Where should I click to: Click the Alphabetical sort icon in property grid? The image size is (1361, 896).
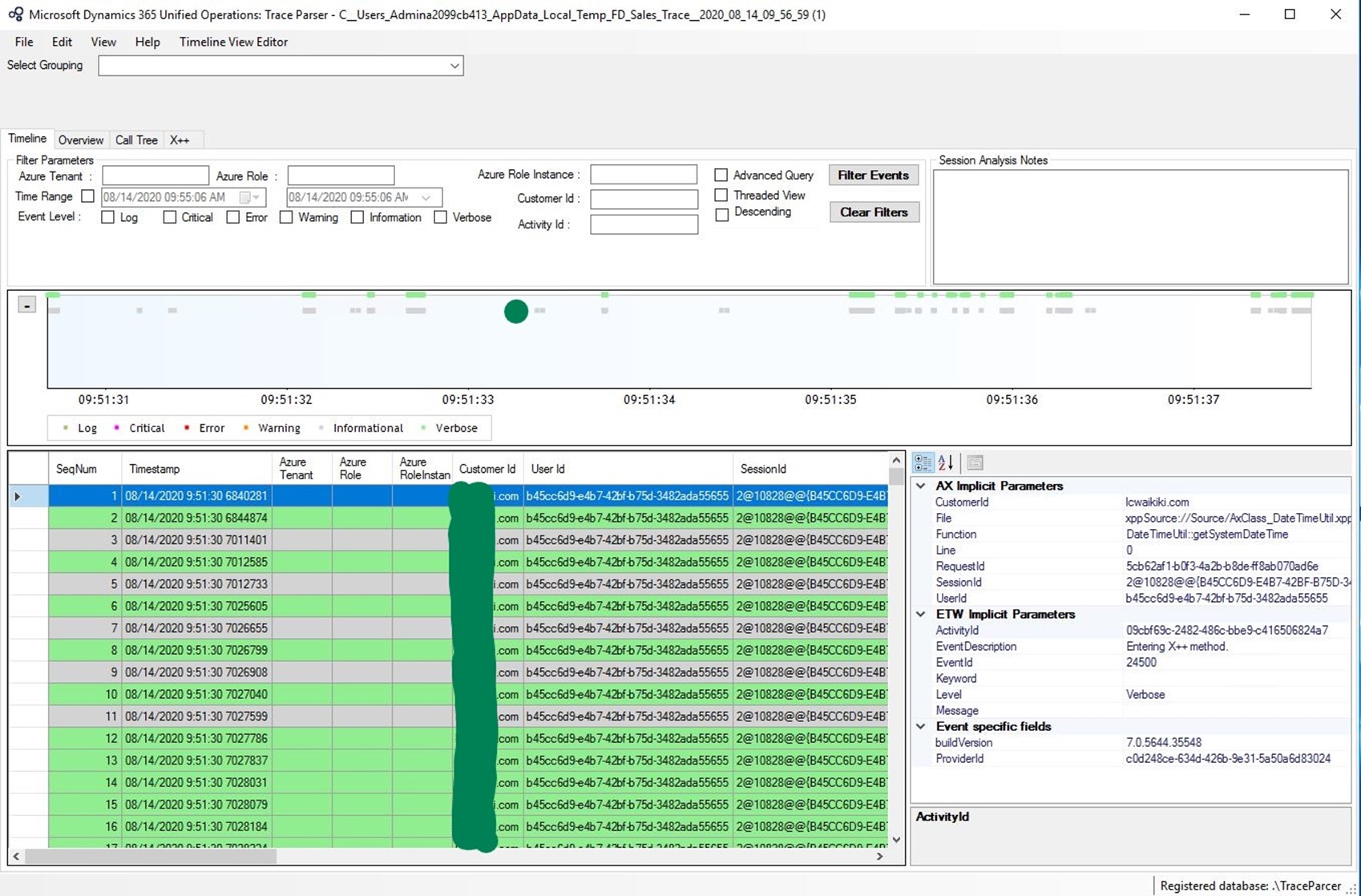click(x=946, y=462)
